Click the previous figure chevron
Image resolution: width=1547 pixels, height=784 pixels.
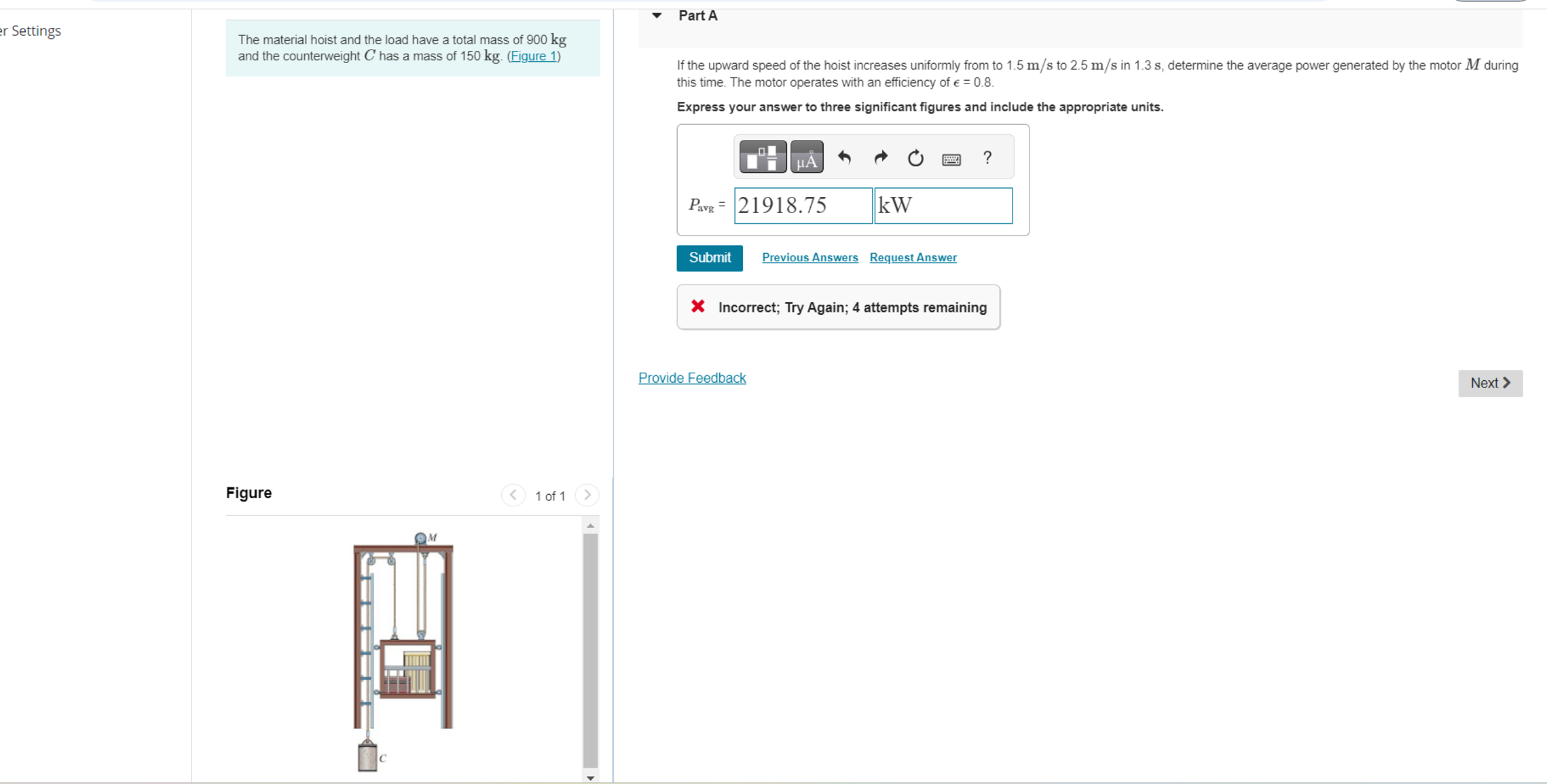pos(513,495)
